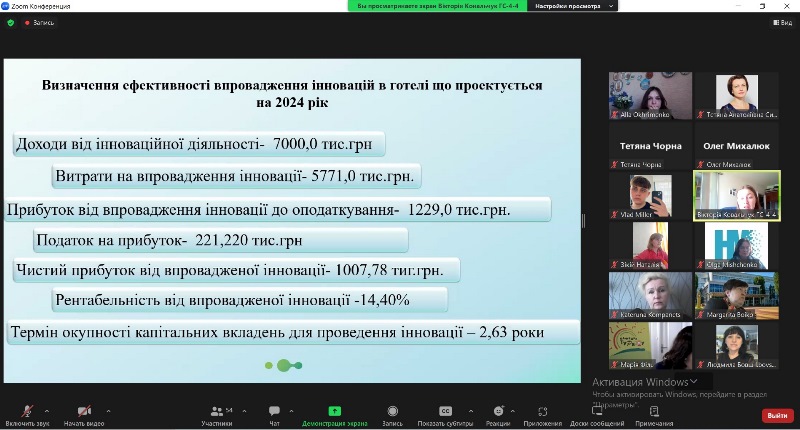Select Kateryna Kompanets video thumbnail
The height and width of the screenshot is (430, 800).
(x=651, y=295)
